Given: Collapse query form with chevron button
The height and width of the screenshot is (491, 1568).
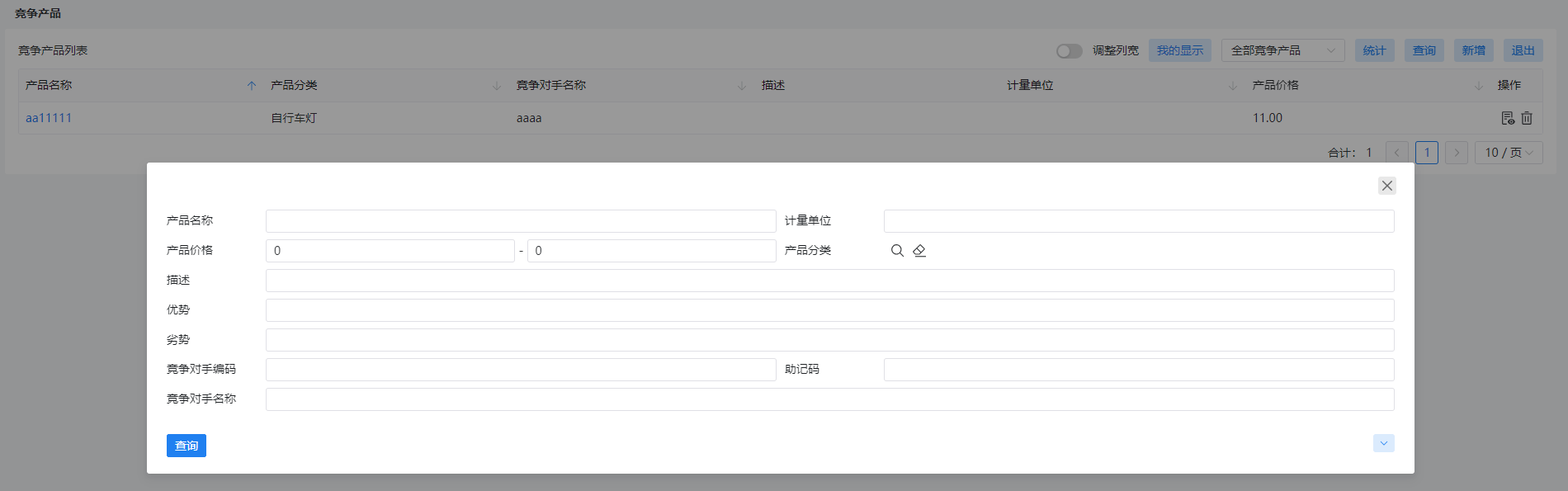Looking at the screenshot, I should 1384,443.
